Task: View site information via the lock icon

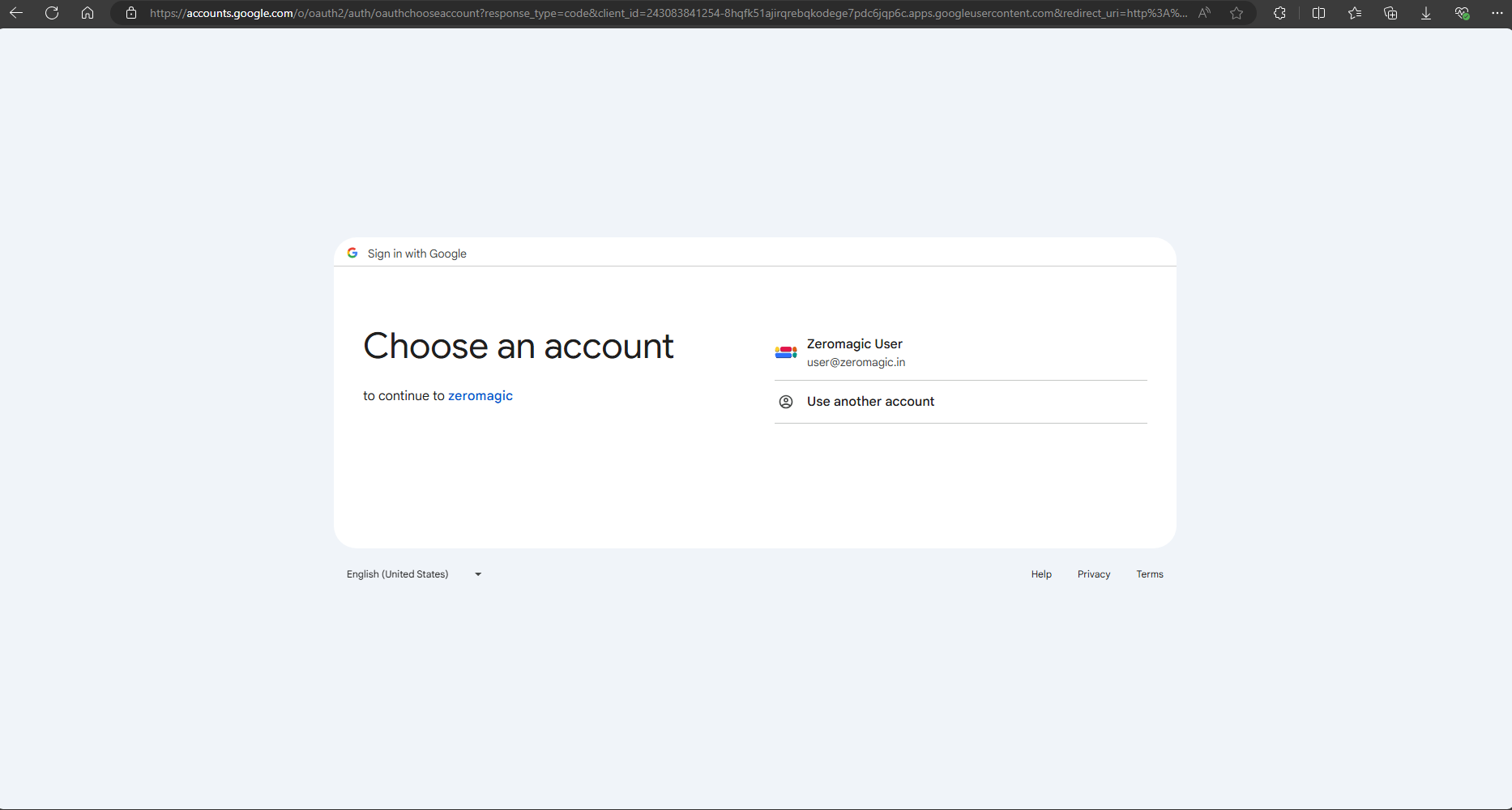Action: 130,13
